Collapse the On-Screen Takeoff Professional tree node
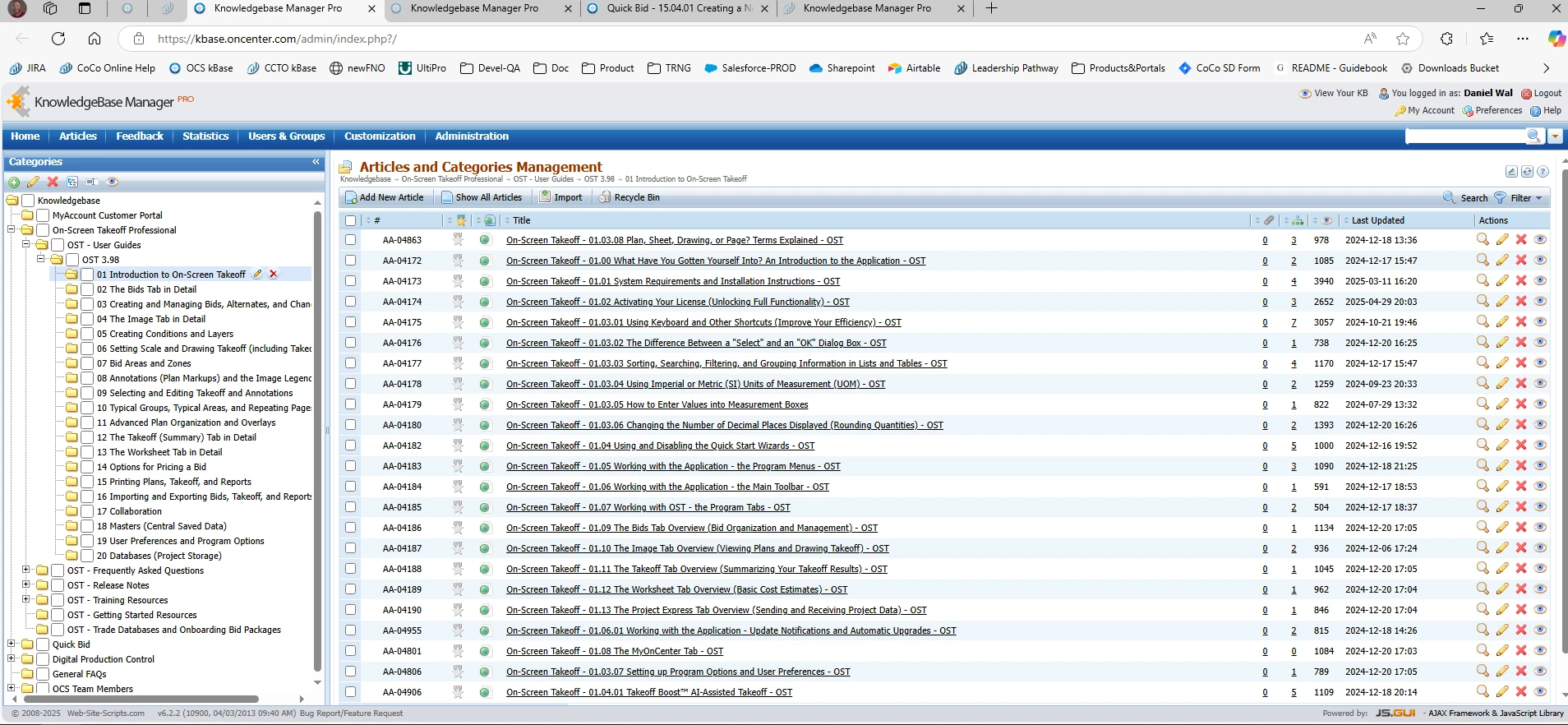The height and width of the screenshot is (725, 1568). click(12, 229)
